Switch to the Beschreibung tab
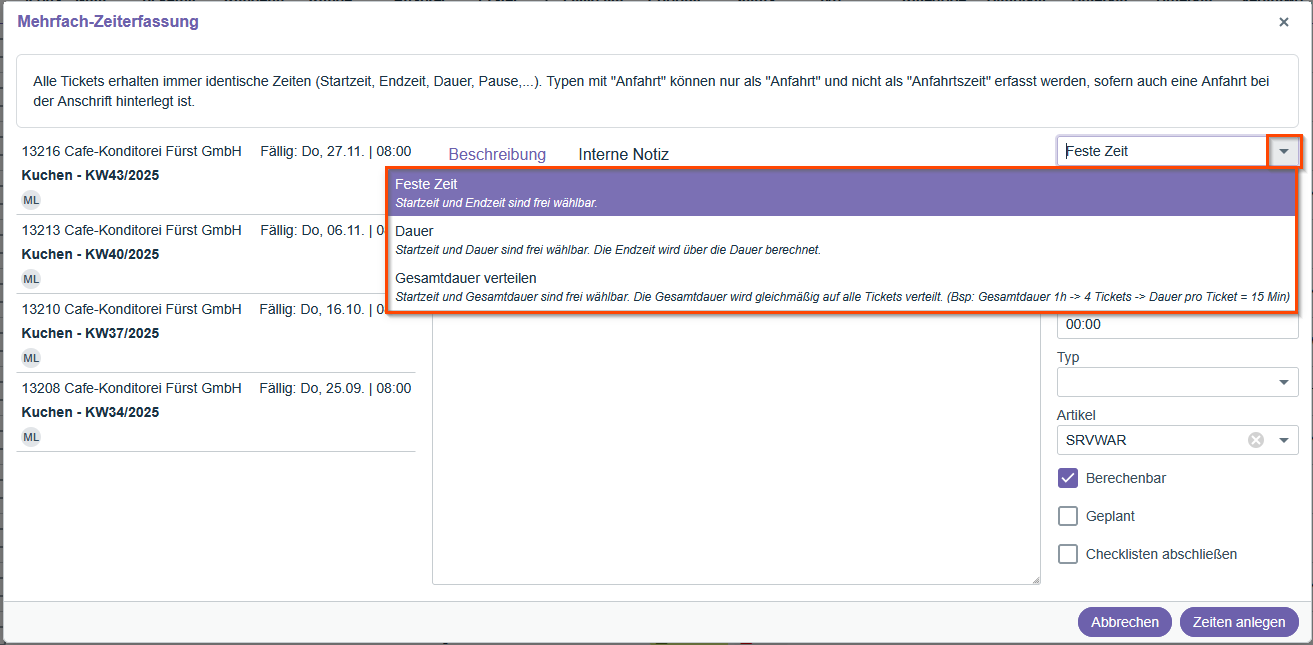The image size is (1313, 645). 497,154
